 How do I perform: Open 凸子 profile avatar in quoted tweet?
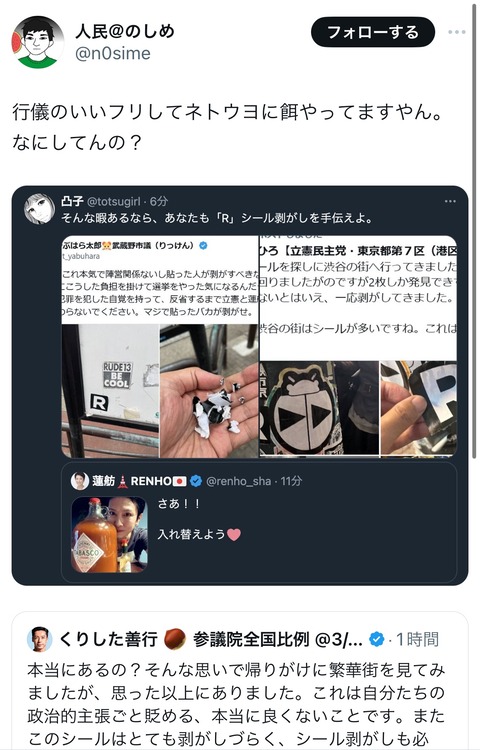(x=39, y=209)
